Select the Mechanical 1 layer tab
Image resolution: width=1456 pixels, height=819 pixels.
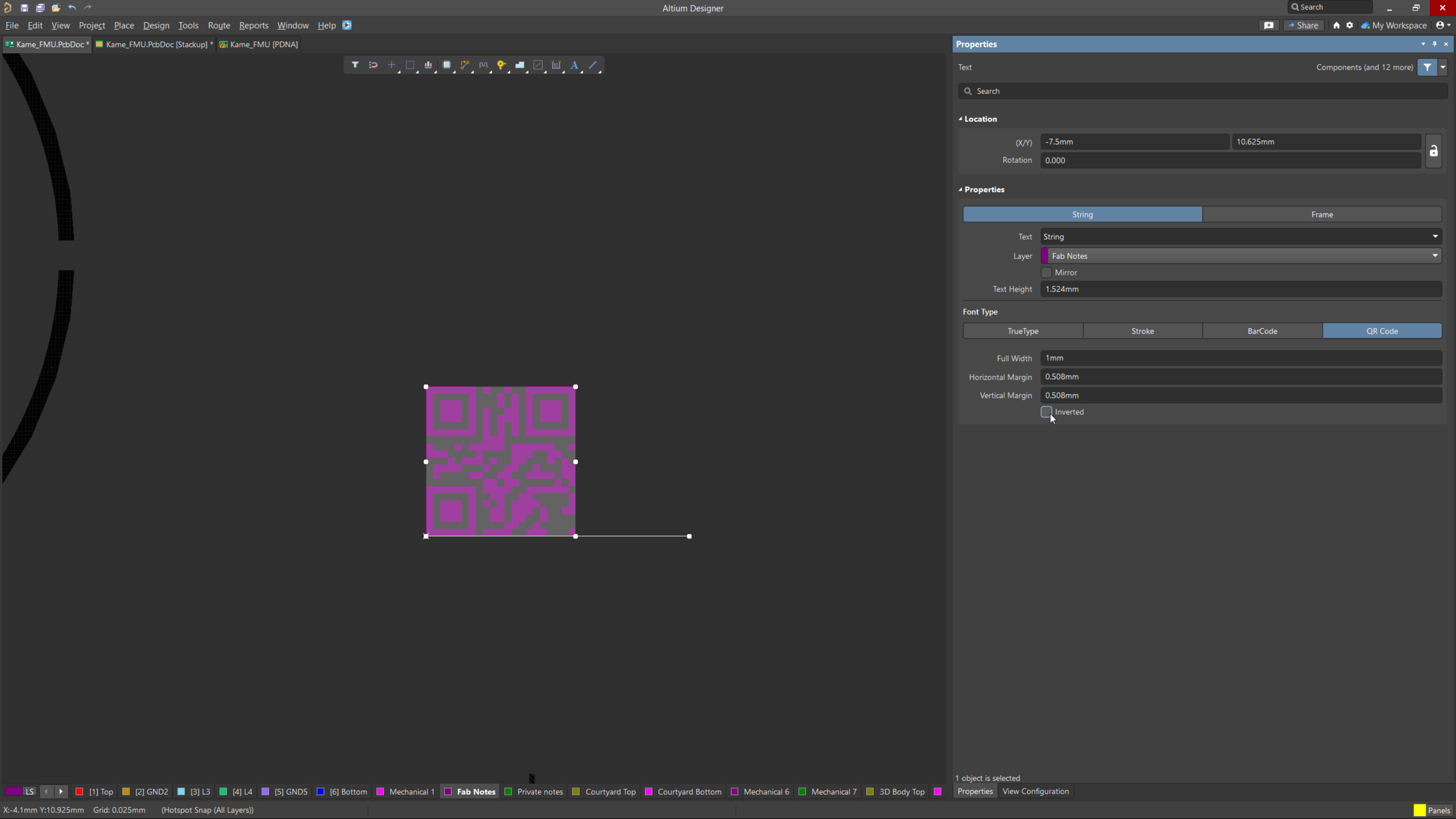406,792
